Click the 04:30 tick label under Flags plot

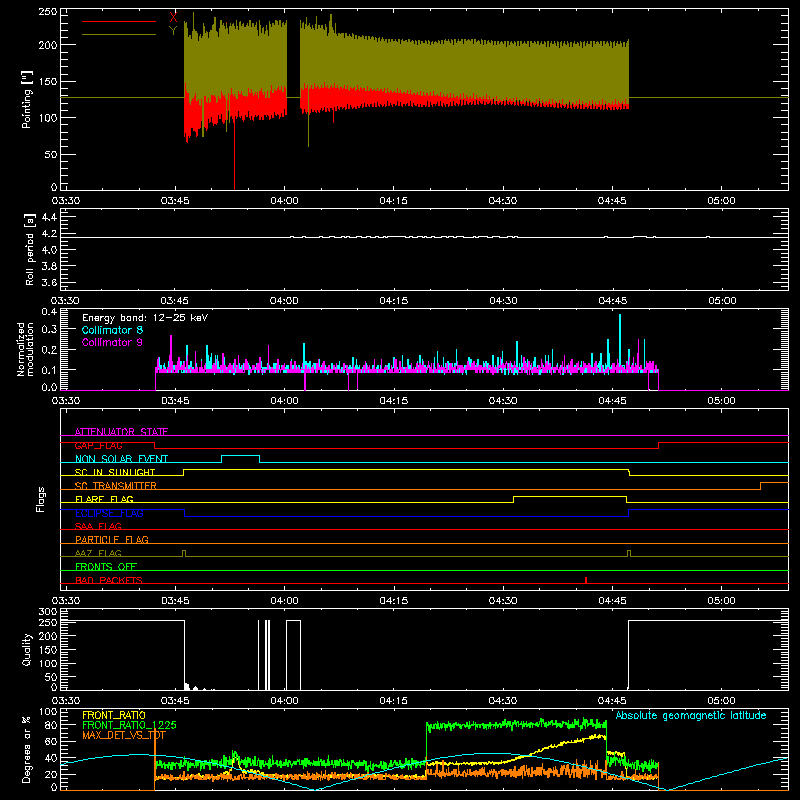coord(503,601)
